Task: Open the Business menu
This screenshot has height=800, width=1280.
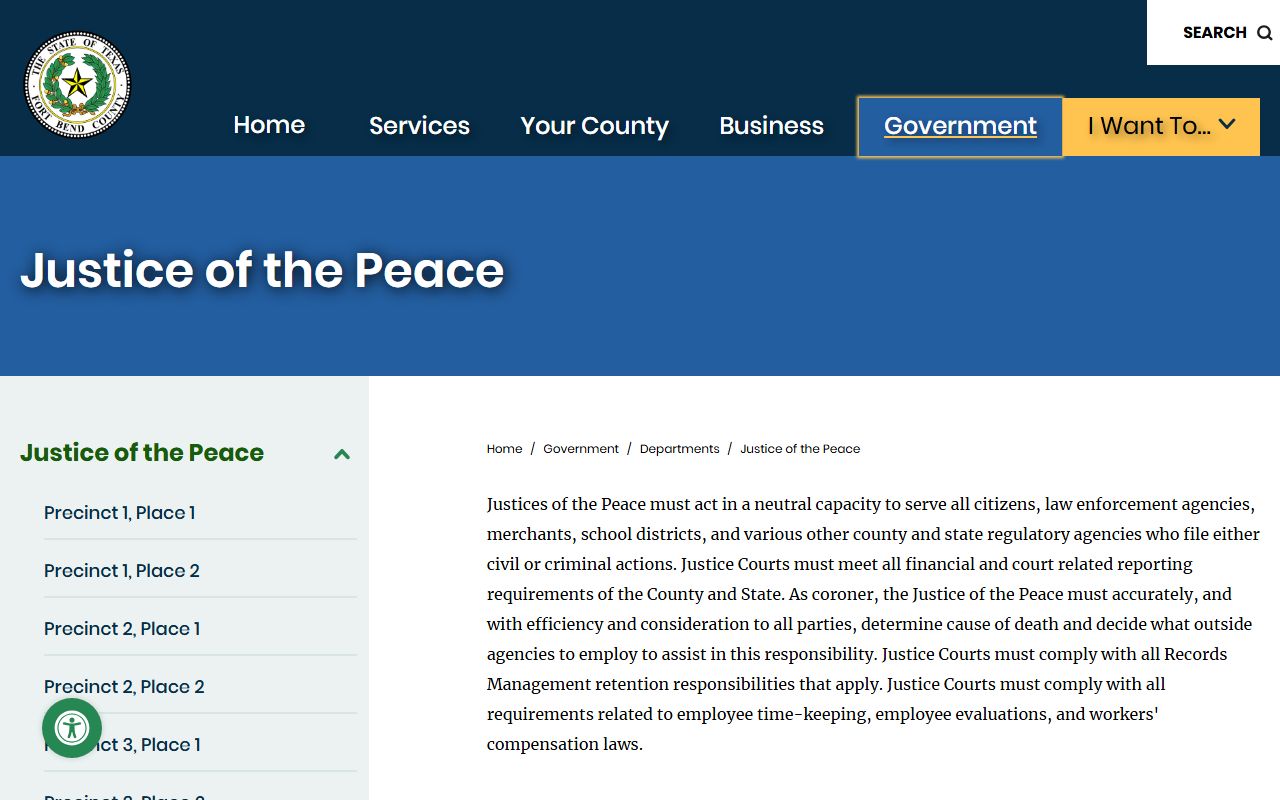Action: (772, 125)
